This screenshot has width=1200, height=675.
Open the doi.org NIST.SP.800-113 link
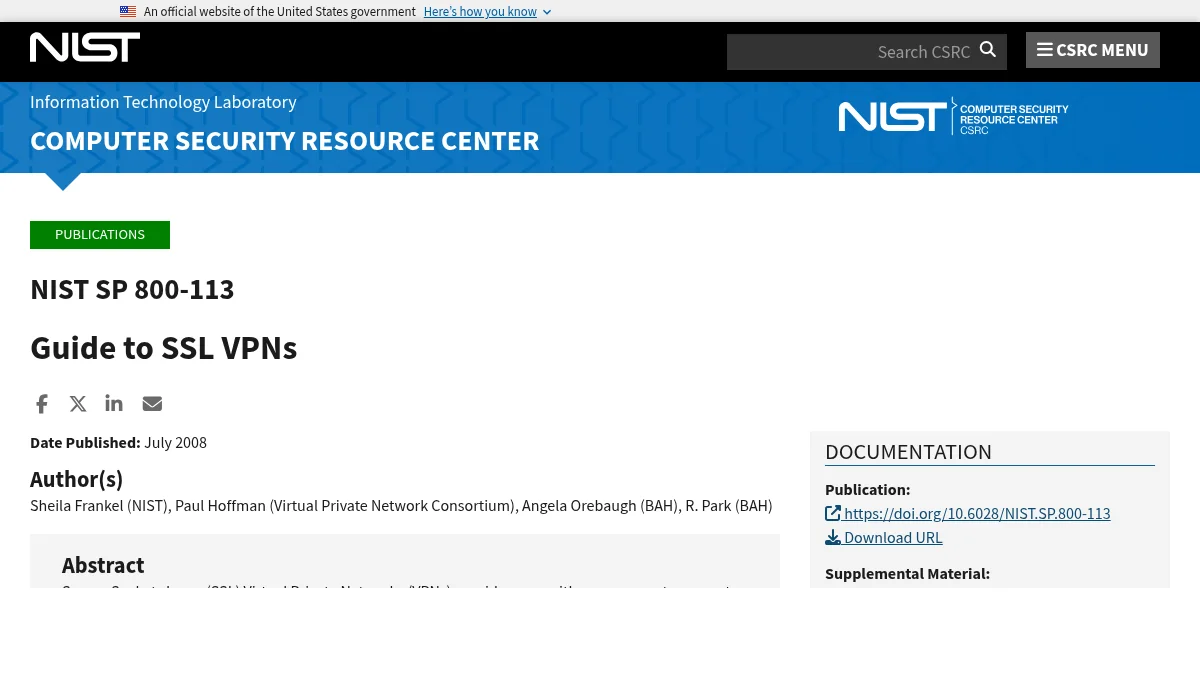click(968, 514)
